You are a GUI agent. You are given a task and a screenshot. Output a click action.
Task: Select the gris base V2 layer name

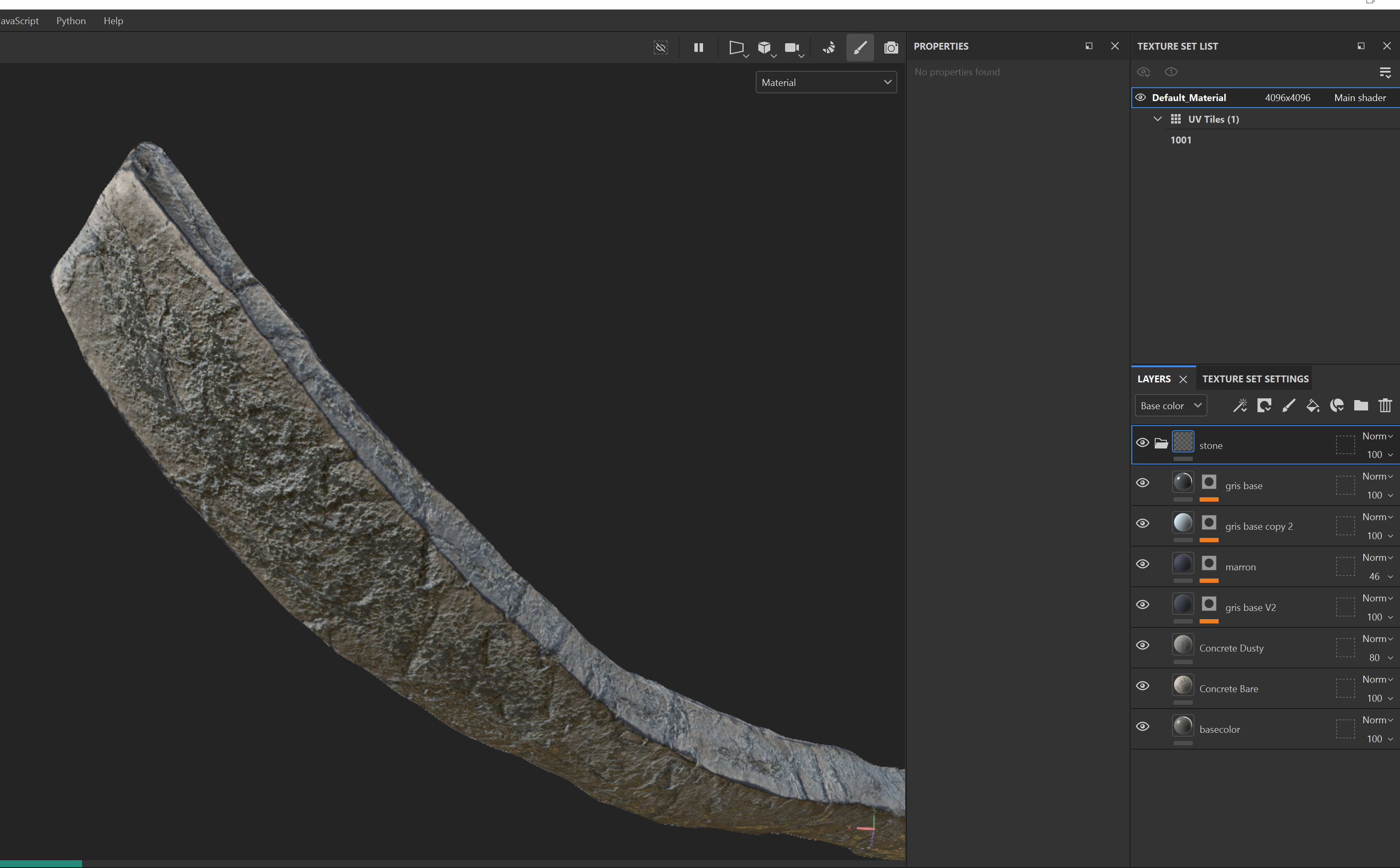(1250, 607)
